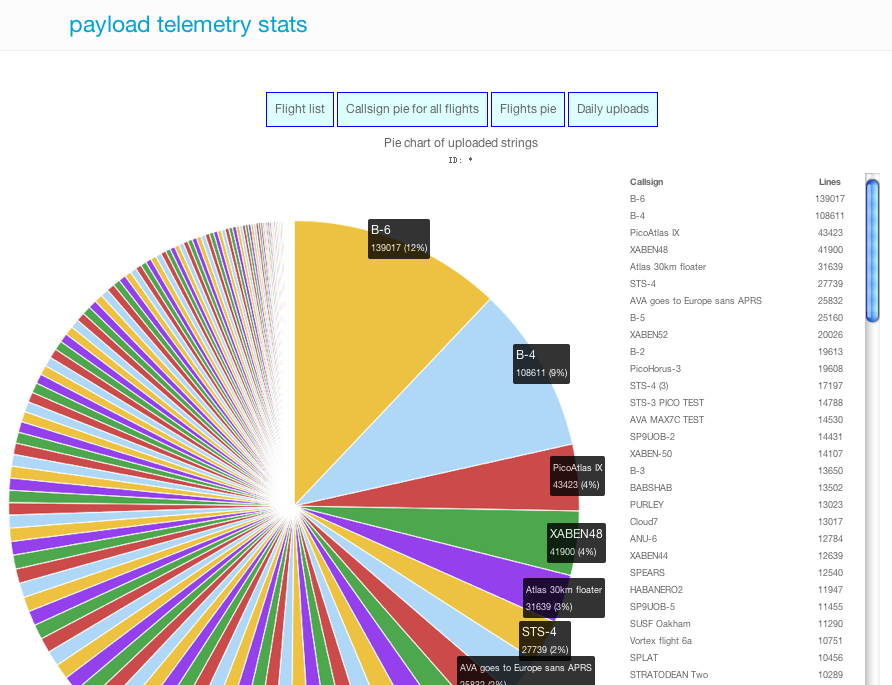The height and width of the screenshot is (685, 892).
Task: Select the B-6 row in legend
Action: point(737,199)
